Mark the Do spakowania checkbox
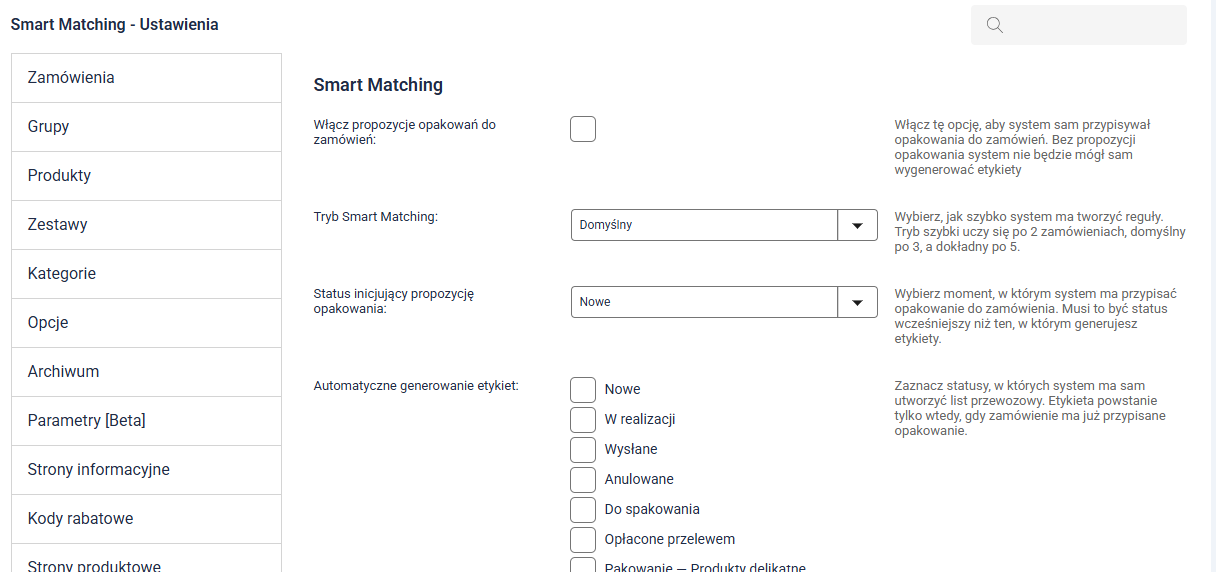Screen dimensions: 1216x572 coord(583,509)
